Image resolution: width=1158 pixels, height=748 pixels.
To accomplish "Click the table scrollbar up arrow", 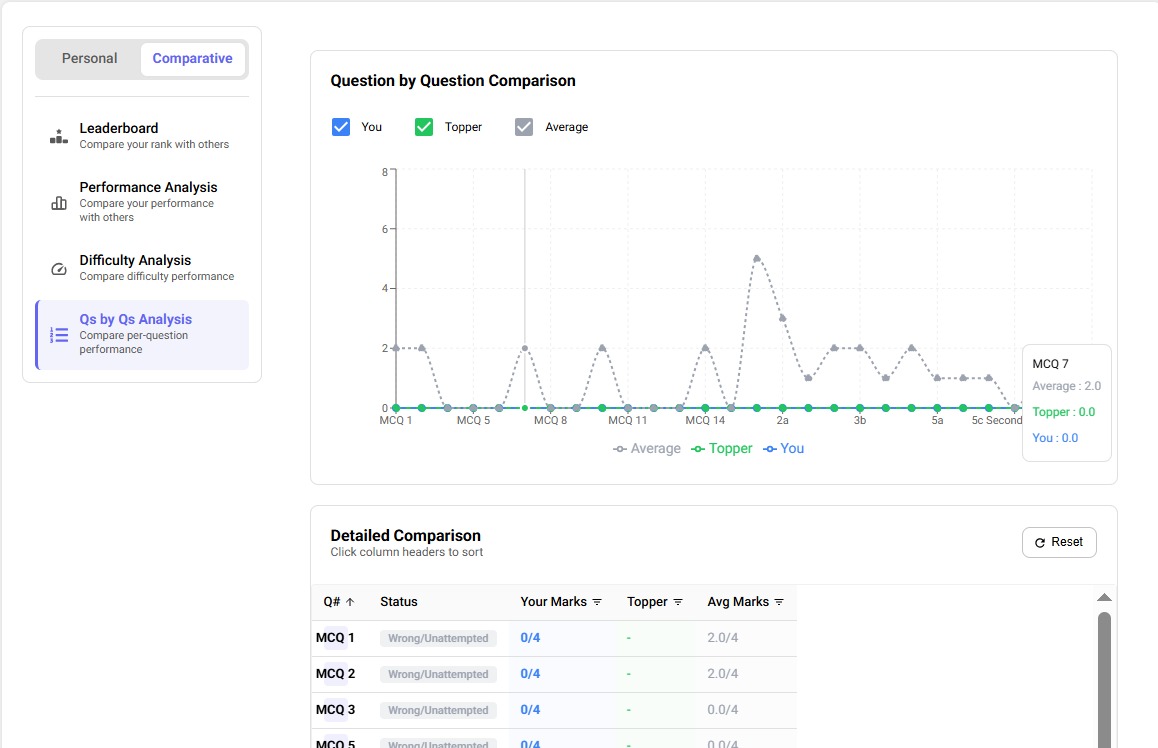I will tap(1104, 597).
